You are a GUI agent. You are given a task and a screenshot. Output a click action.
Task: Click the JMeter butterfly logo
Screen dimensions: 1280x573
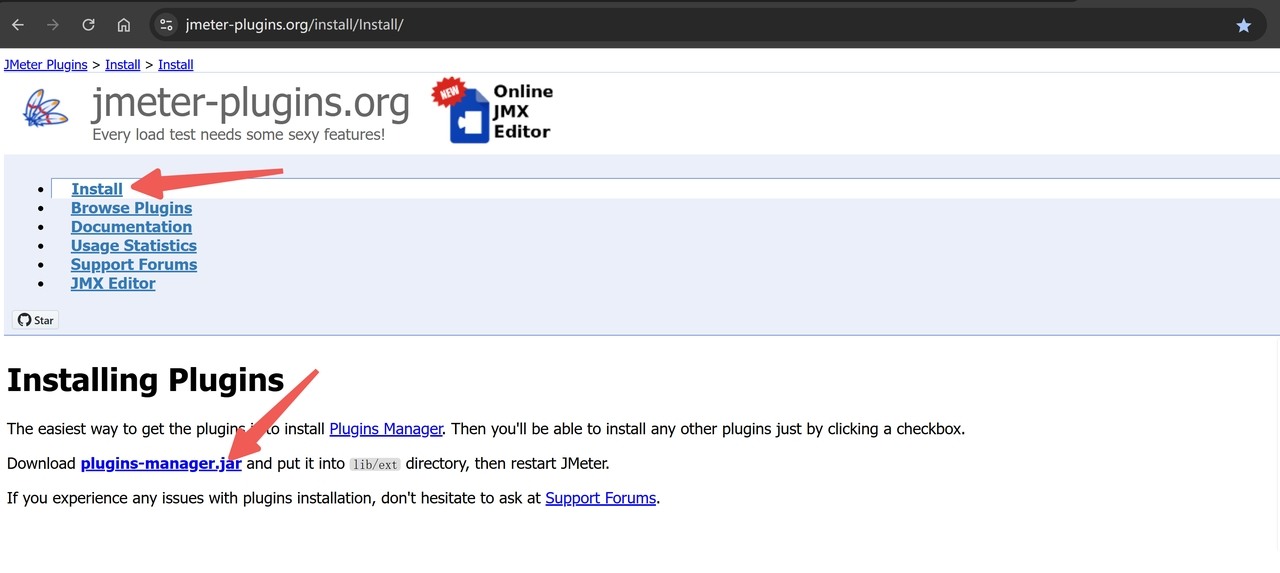click(x=46, y=107)
